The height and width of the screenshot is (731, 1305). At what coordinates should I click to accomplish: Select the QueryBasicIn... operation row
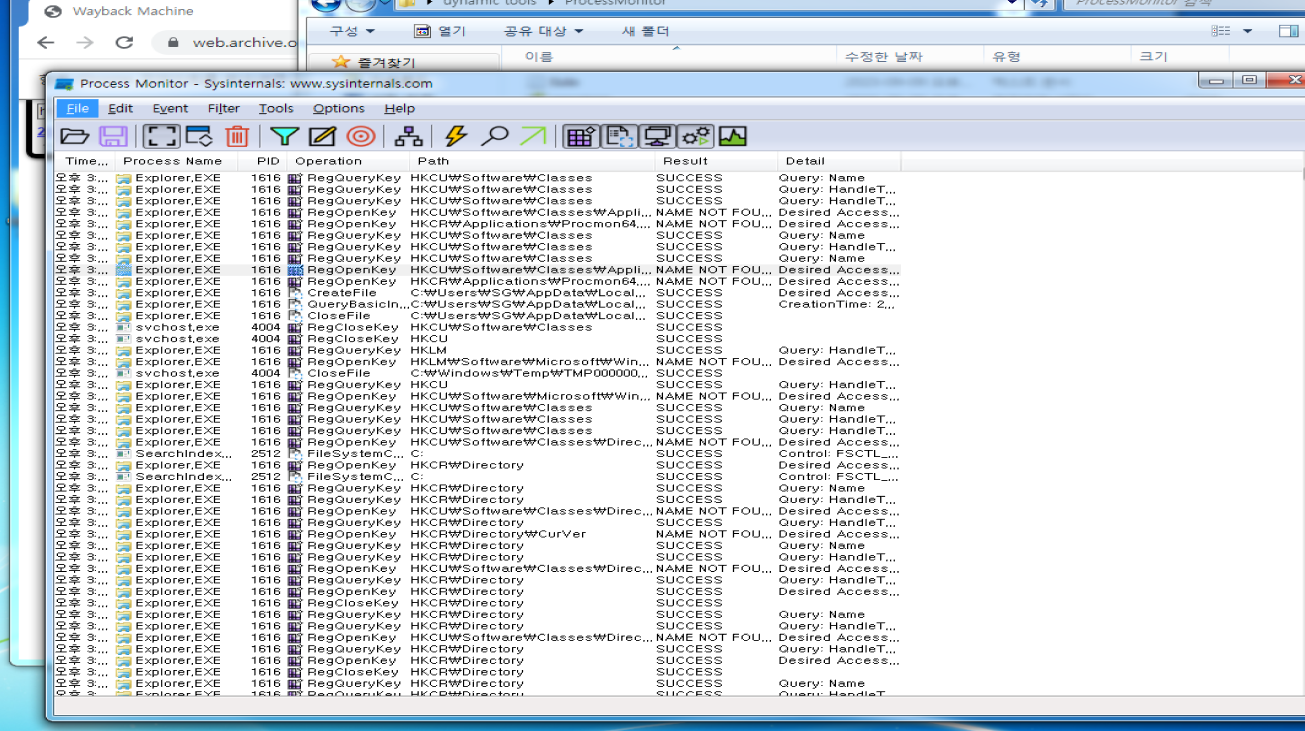point(477,304)
